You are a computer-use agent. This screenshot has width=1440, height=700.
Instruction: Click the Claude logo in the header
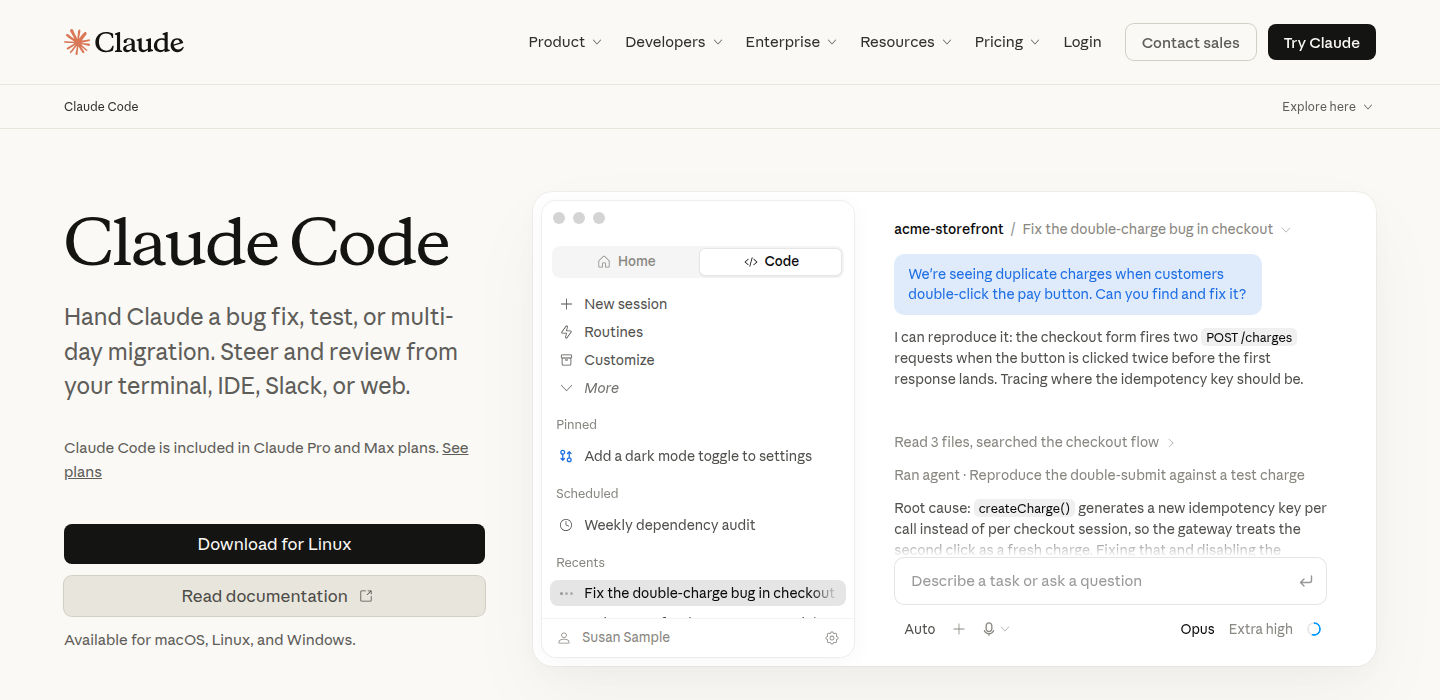click(x=124, y=42)
